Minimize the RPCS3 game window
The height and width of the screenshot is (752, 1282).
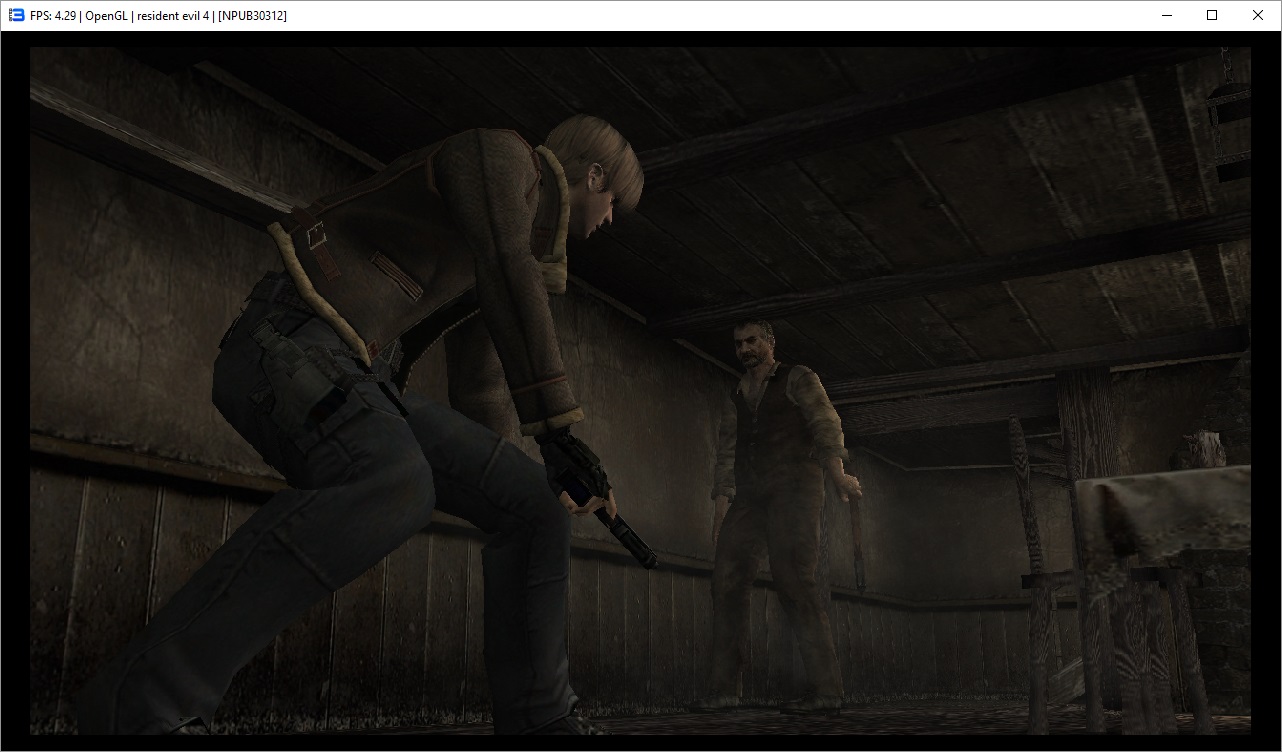pos(1166,15)
